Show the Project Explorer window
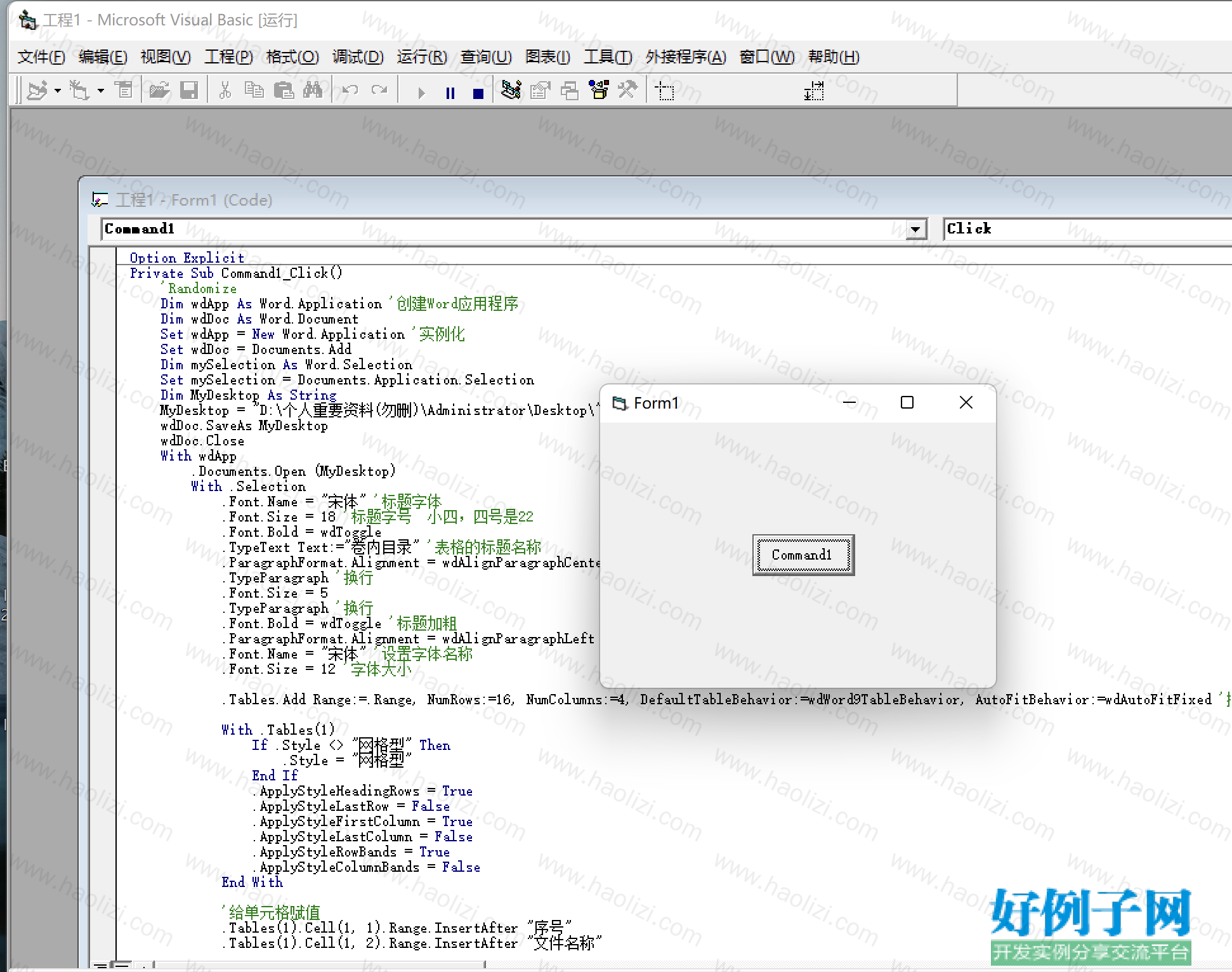Viewport: 1232px width, 972px height. 511,91
